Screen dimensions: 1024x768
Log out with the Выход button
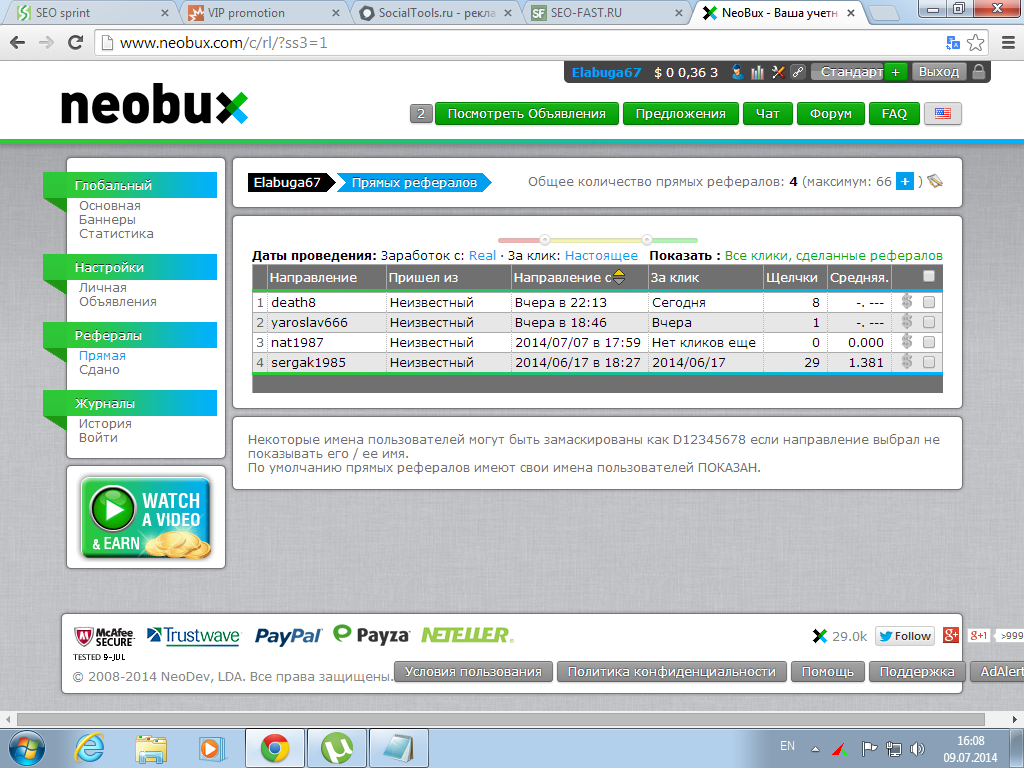click(938, 72)
